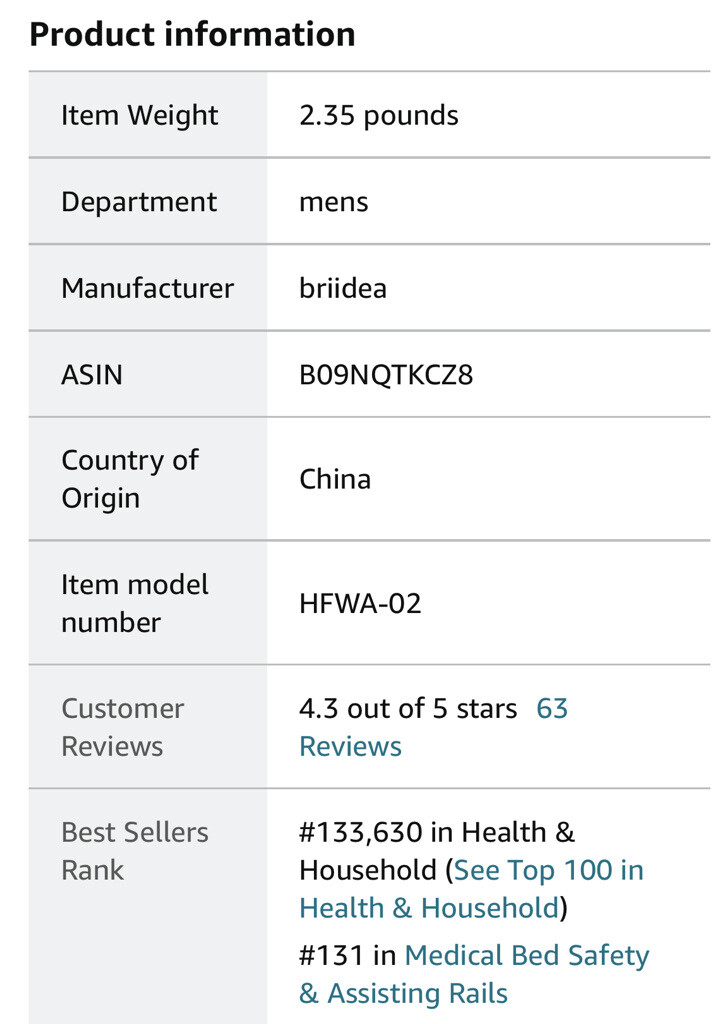Select the 2.35 pounds value
The image size is (724, 1024).
[379, 116]
